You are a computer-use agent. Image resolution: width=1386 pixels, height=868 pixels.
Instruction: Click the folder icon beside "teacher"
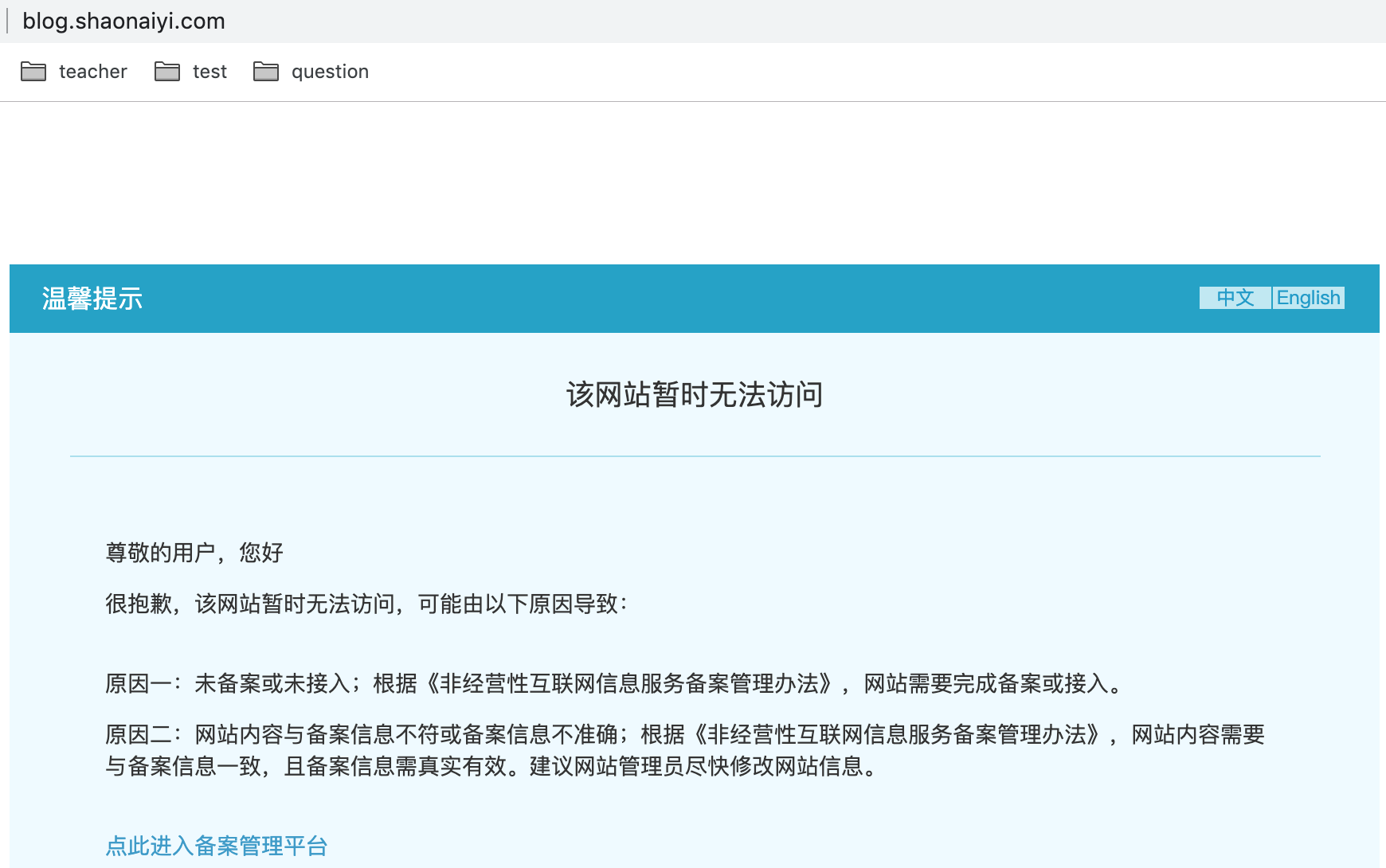point(33,72)
